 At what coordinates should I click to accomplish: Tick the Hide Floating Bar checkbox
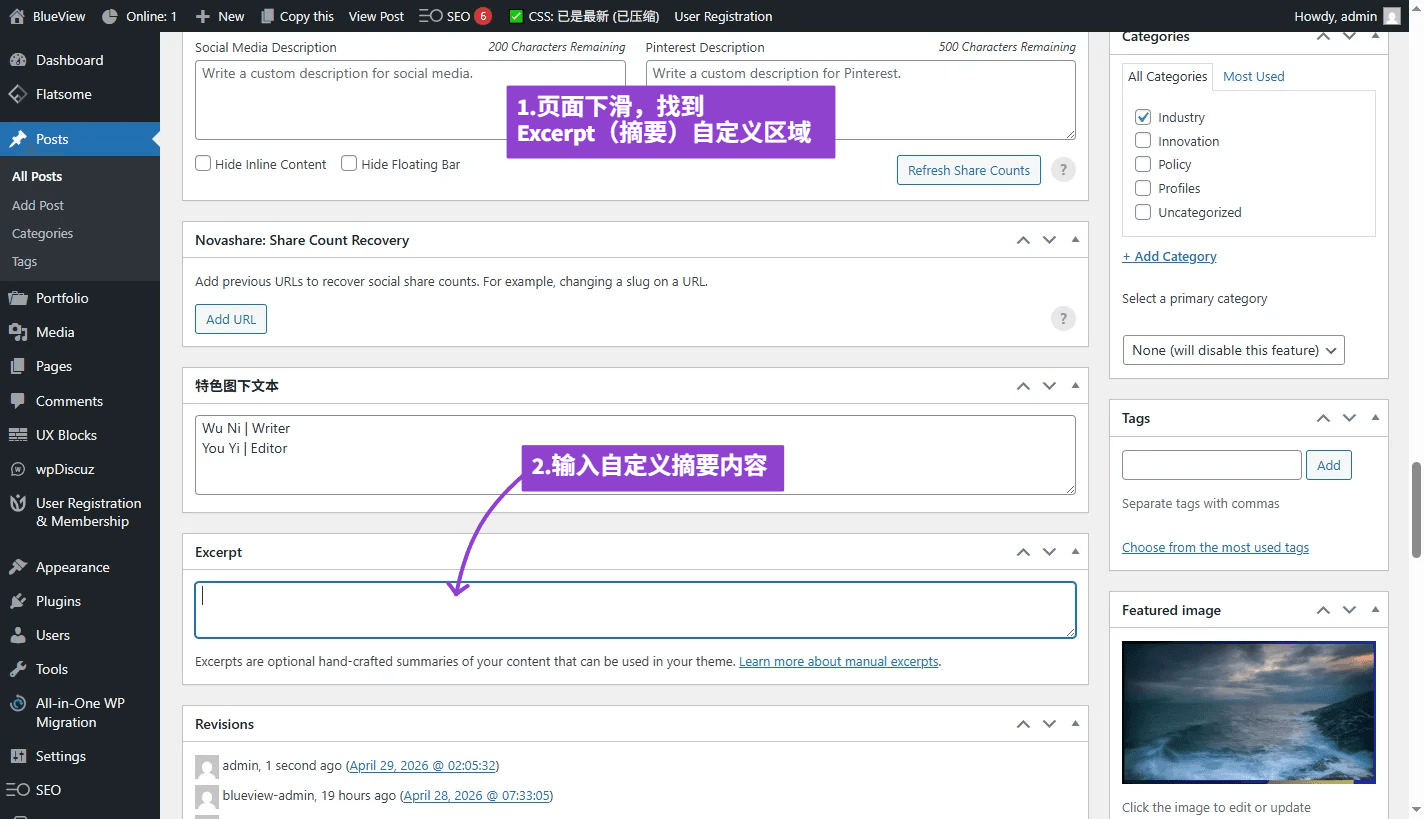point(349,163)
